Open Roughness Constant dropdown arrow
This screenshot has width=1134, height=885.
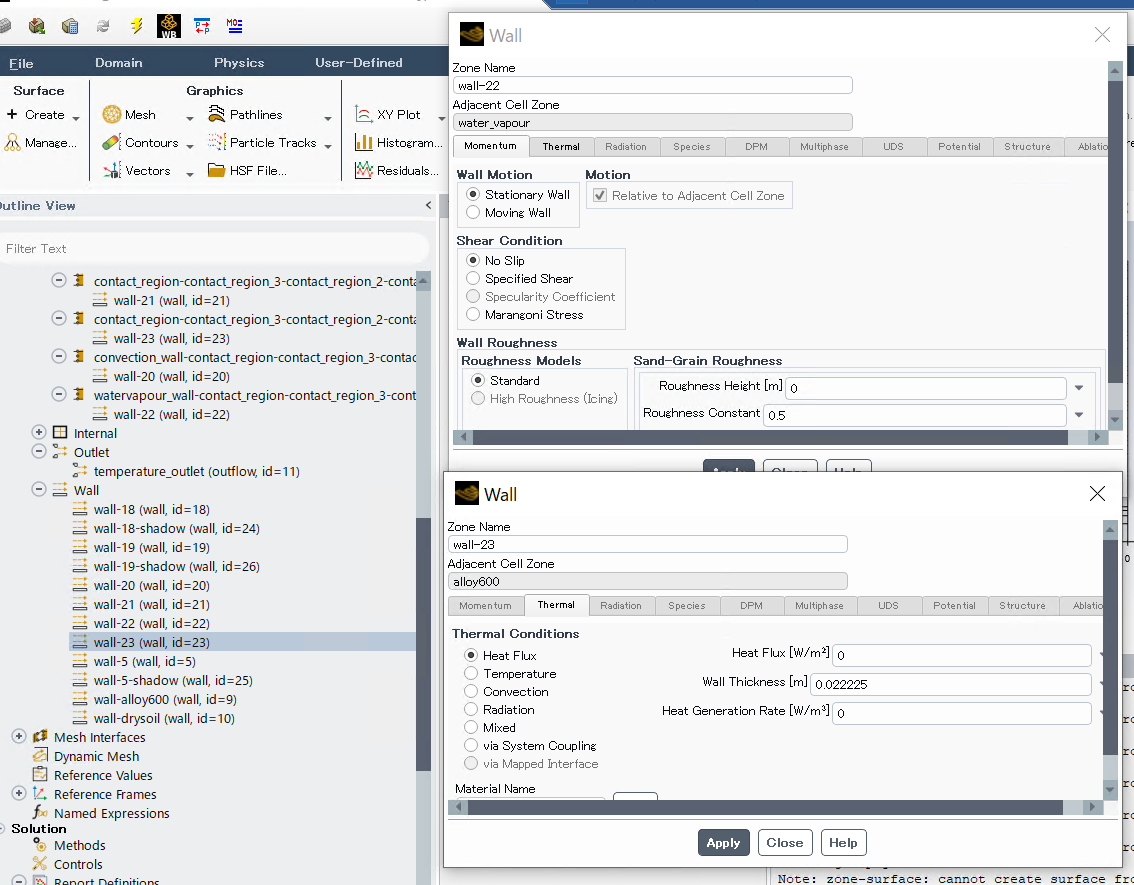point(1079,414)
